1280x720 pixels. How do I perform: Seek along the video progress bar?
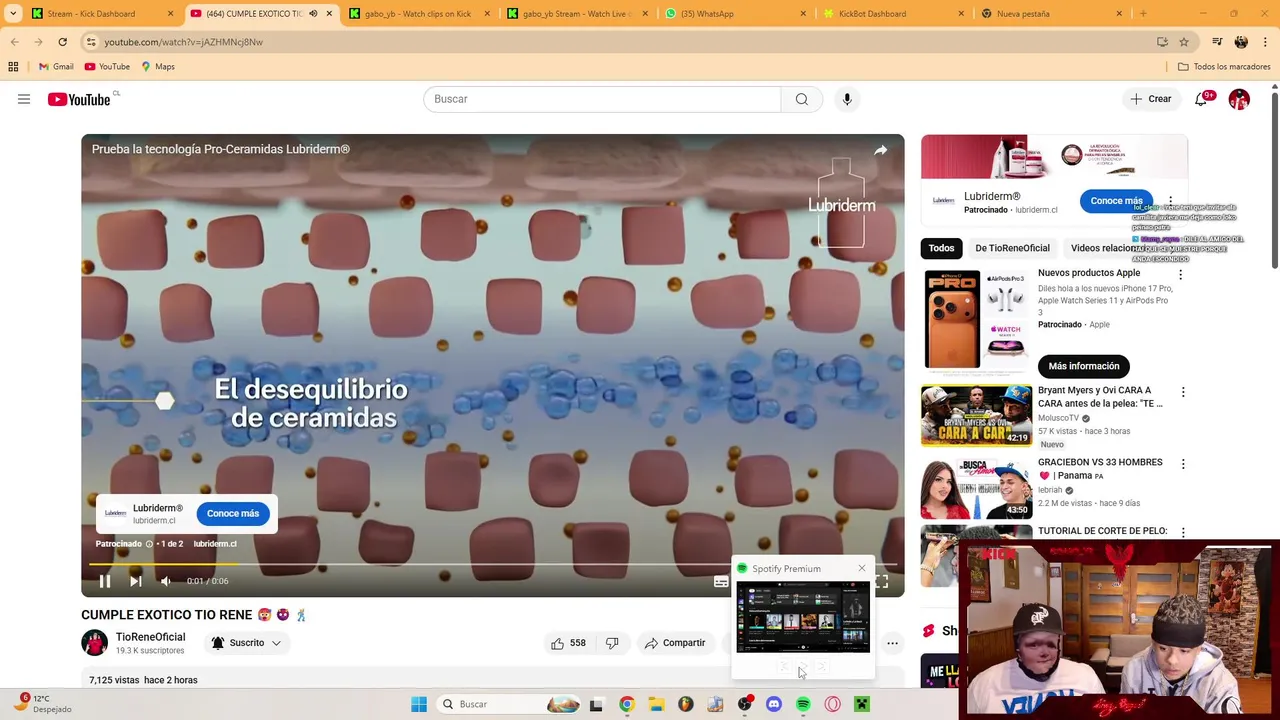tap(492, 564)
